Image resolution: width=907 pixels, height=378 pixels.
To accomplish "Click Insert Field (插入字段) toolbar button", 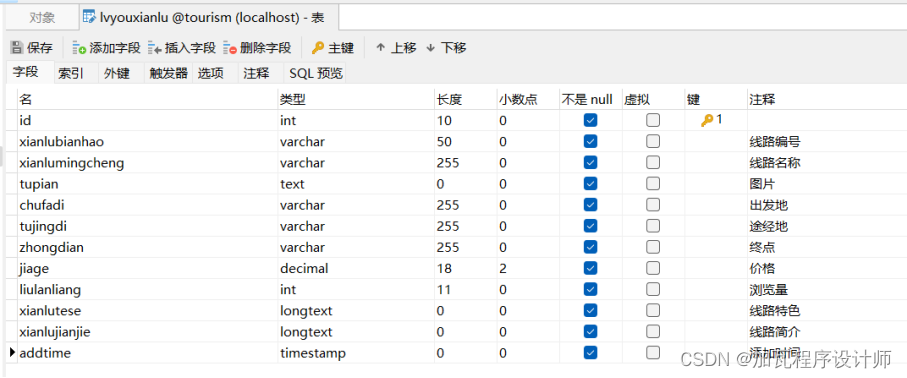I will coord(182,47).
